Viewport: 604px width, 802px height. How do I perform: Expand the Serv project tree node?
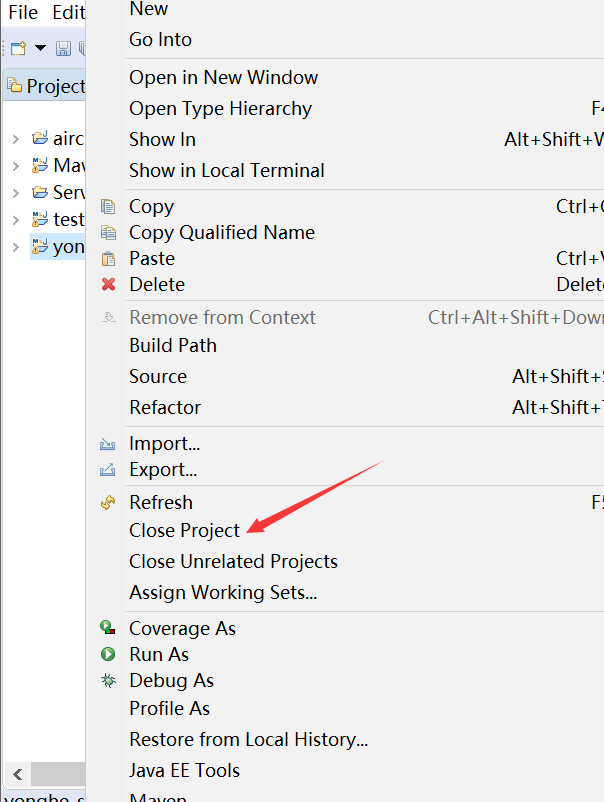click(15, 192)
